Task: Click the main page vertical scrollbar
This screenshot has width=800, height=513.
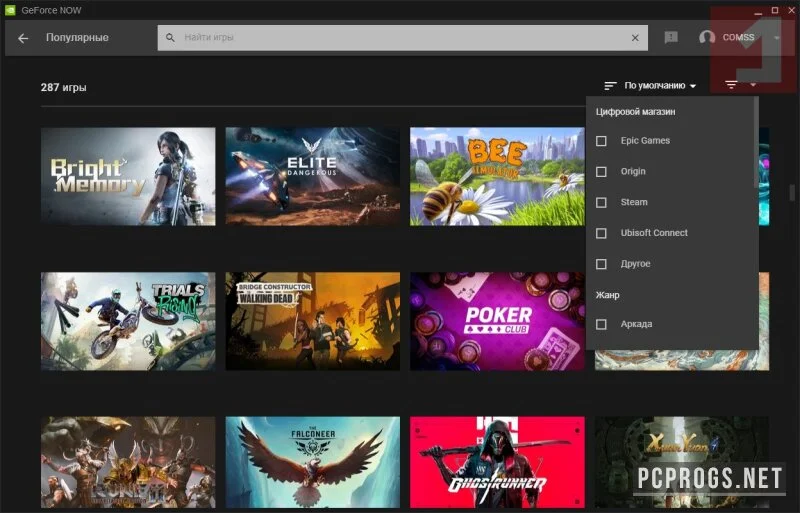Action: click(x=792, y=192)
